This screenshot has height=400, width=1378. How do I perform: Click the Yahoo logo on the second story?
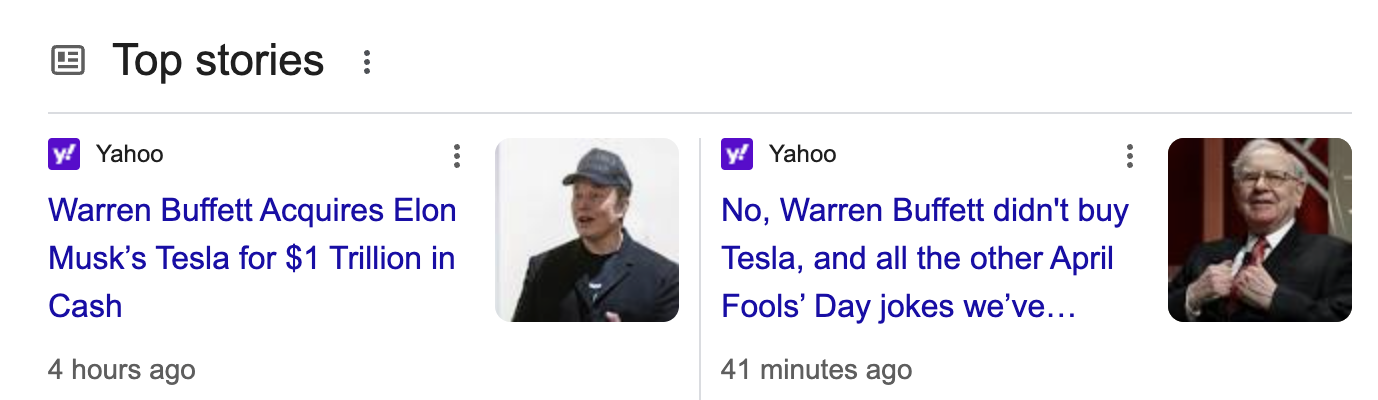(x=737, y=155)
